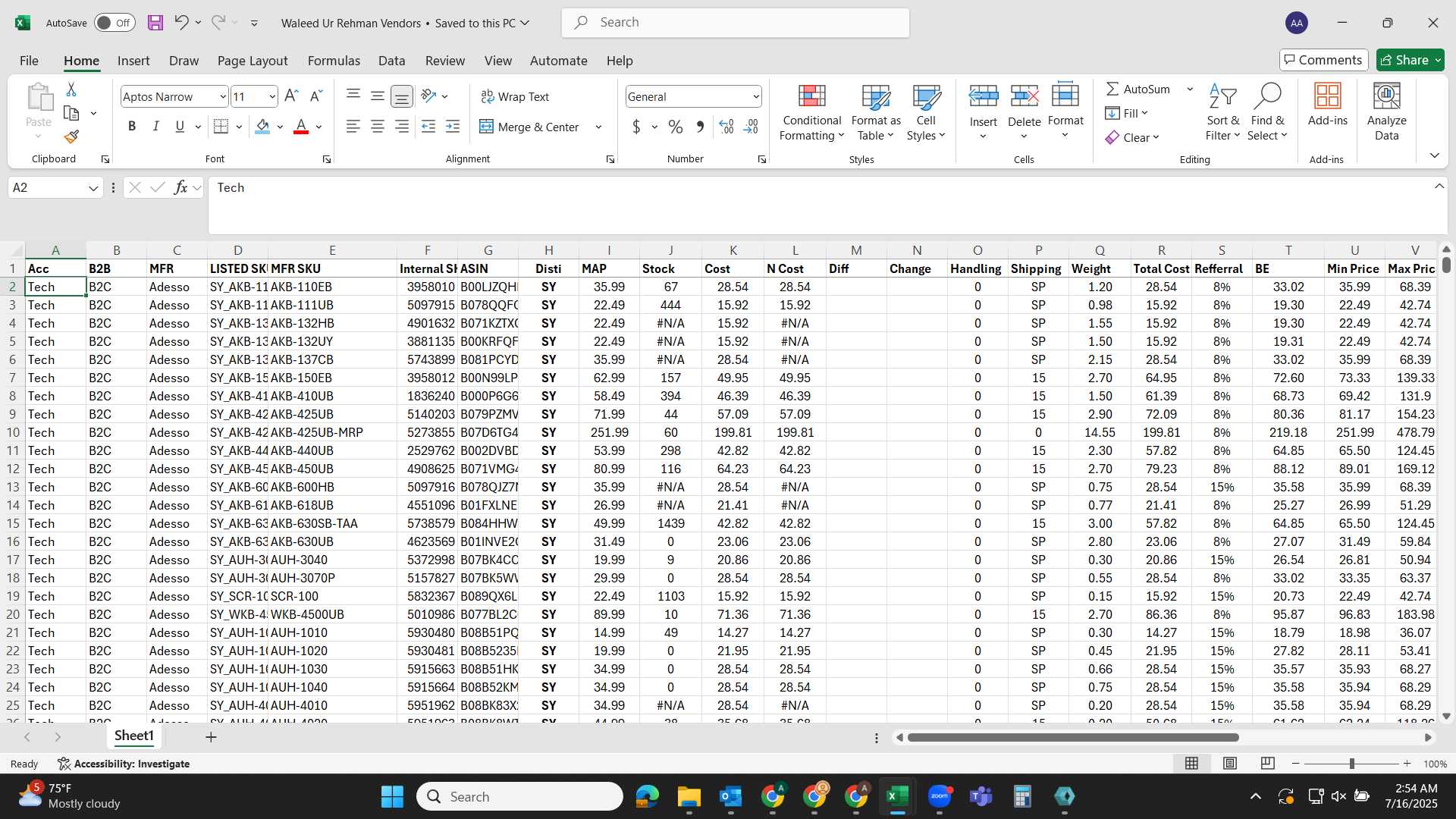The image size is (1456, 819).
Task: Toggle Italic formatting
Action: pos(155,127)
